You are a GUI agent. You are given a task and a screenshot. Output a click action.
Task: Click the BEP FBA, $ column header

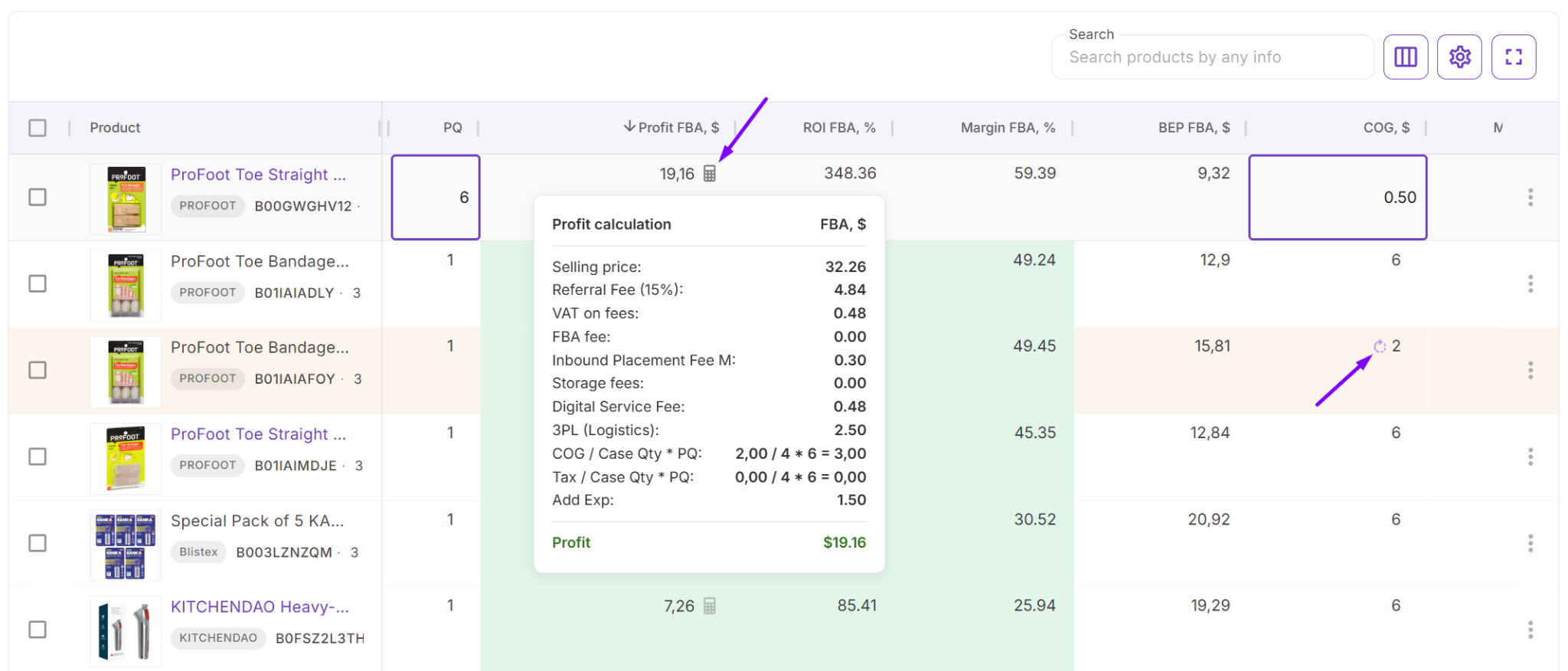click(1194, 128)
